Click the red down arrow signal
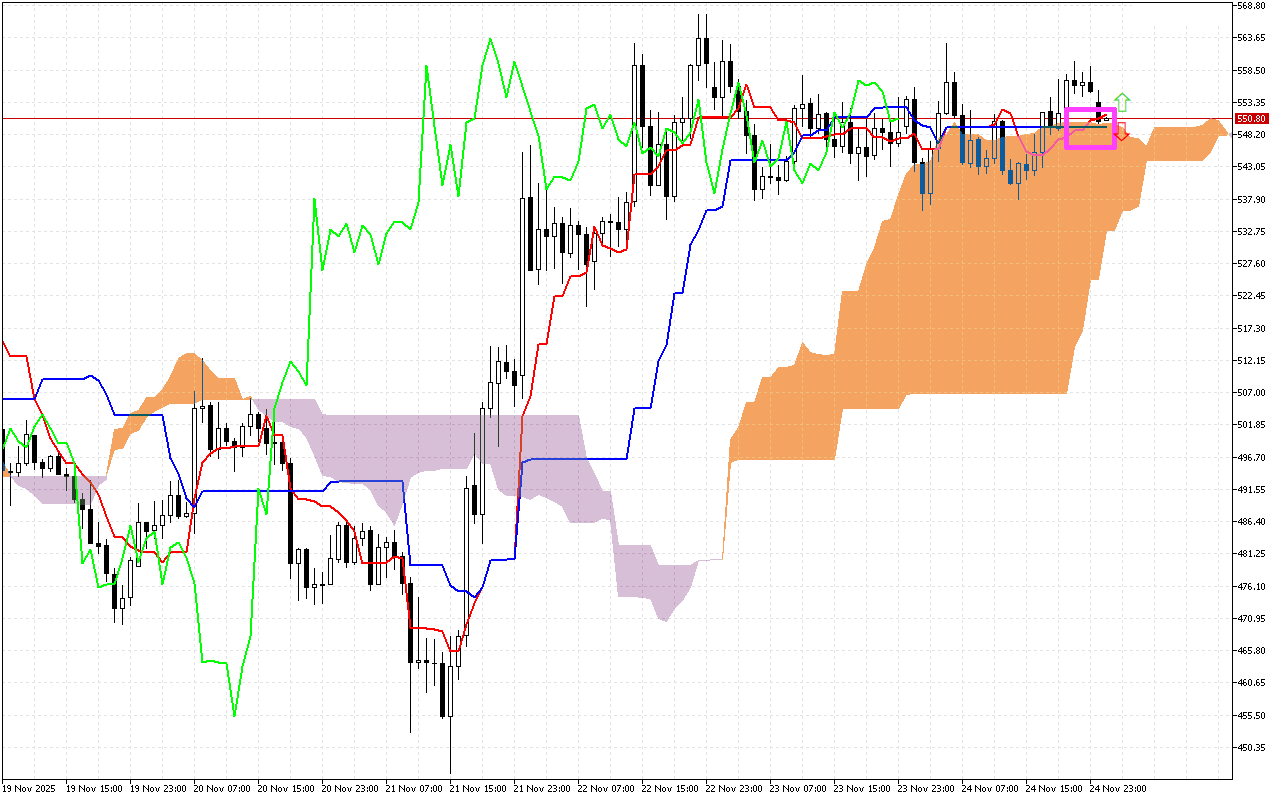Screen dimensions: 1280x800 (1122, 132)
